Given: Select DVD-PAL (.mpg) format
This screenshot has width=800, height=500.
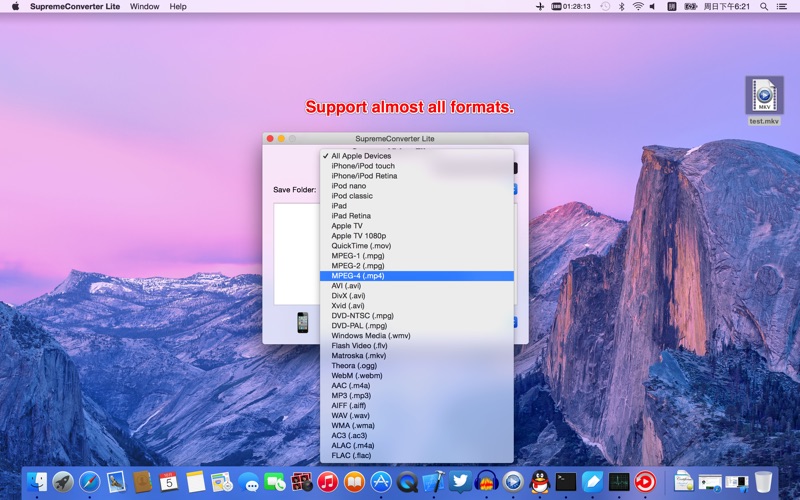Looking at the screenshot, I should pyautogui.click(x=416, y=326).
